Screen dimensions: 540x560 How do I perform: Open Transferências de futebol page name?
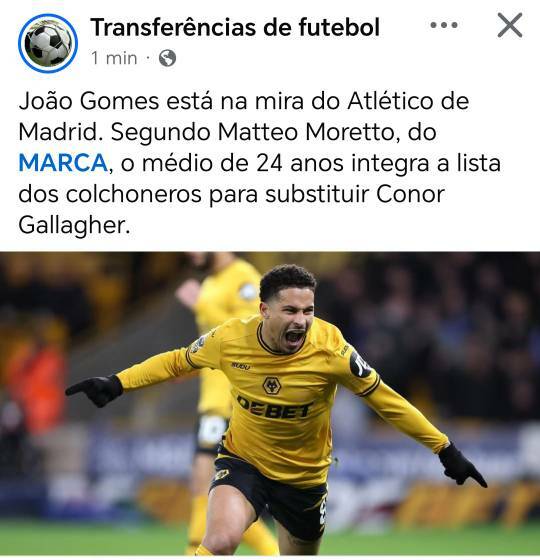pos(235,28)
